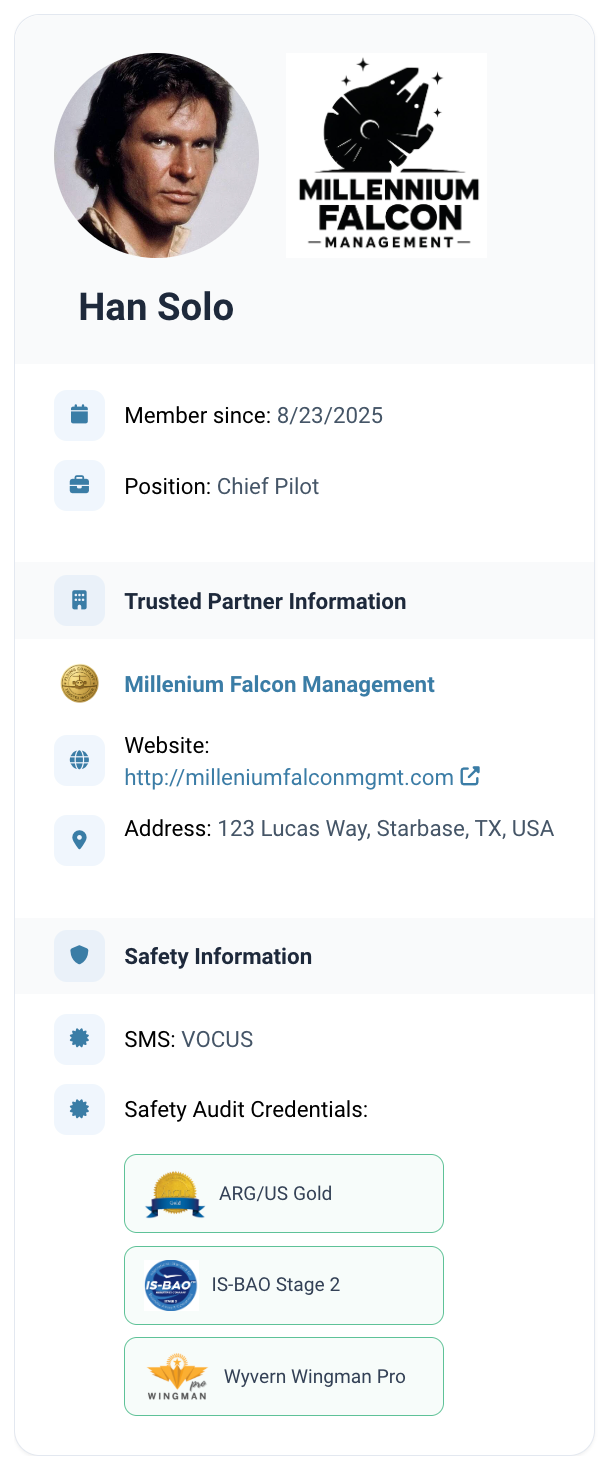Image resolution: width=610 pixels, height=1472 pixels.
Task: Select the Wyvern Wingman Pro credential card
Action: 283,1376
